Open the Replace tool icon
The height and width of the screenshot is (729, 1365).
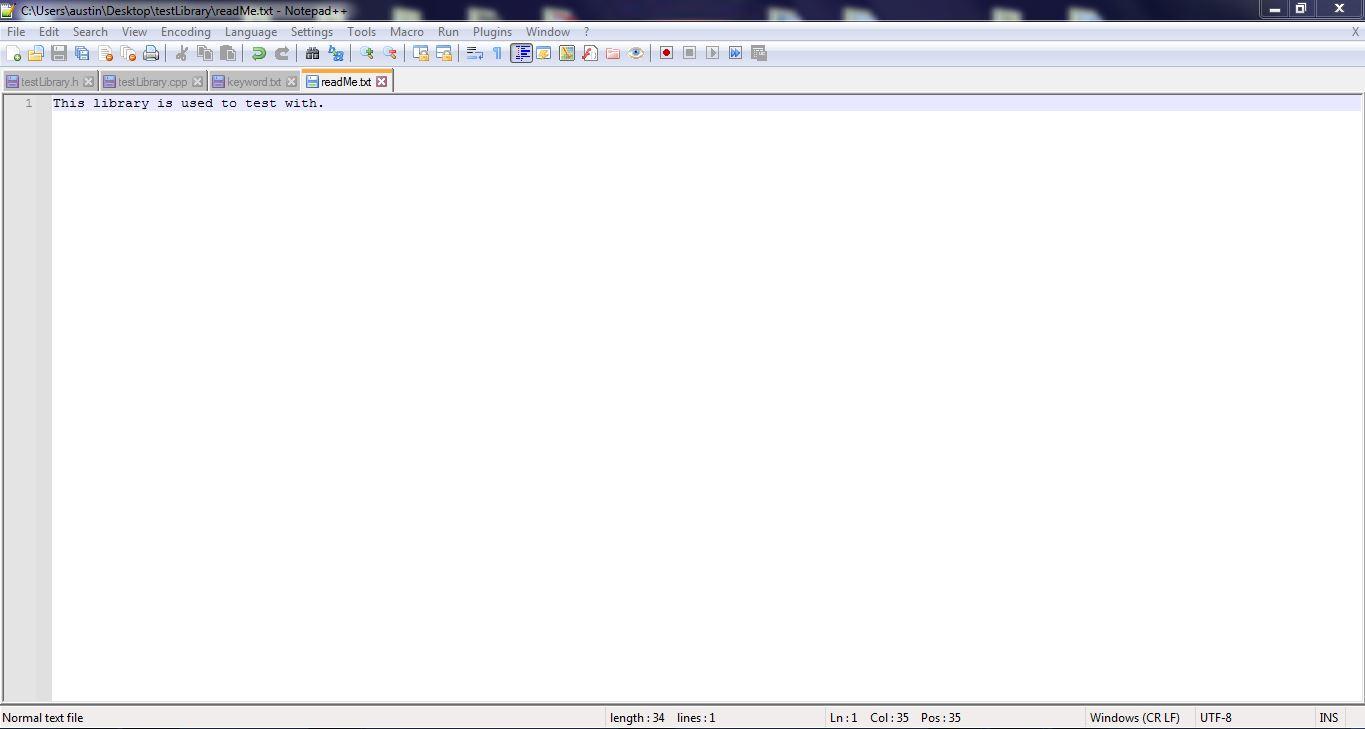click(x=335, y=53)
